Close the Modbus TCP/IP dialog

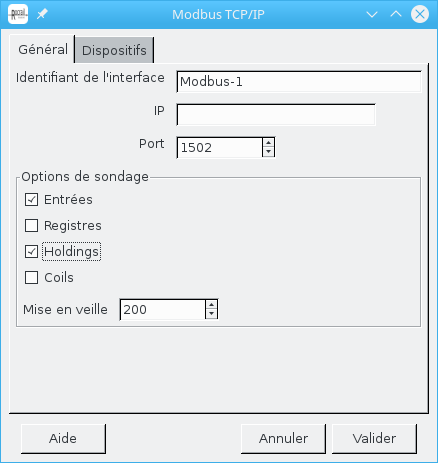click(420, 14)
